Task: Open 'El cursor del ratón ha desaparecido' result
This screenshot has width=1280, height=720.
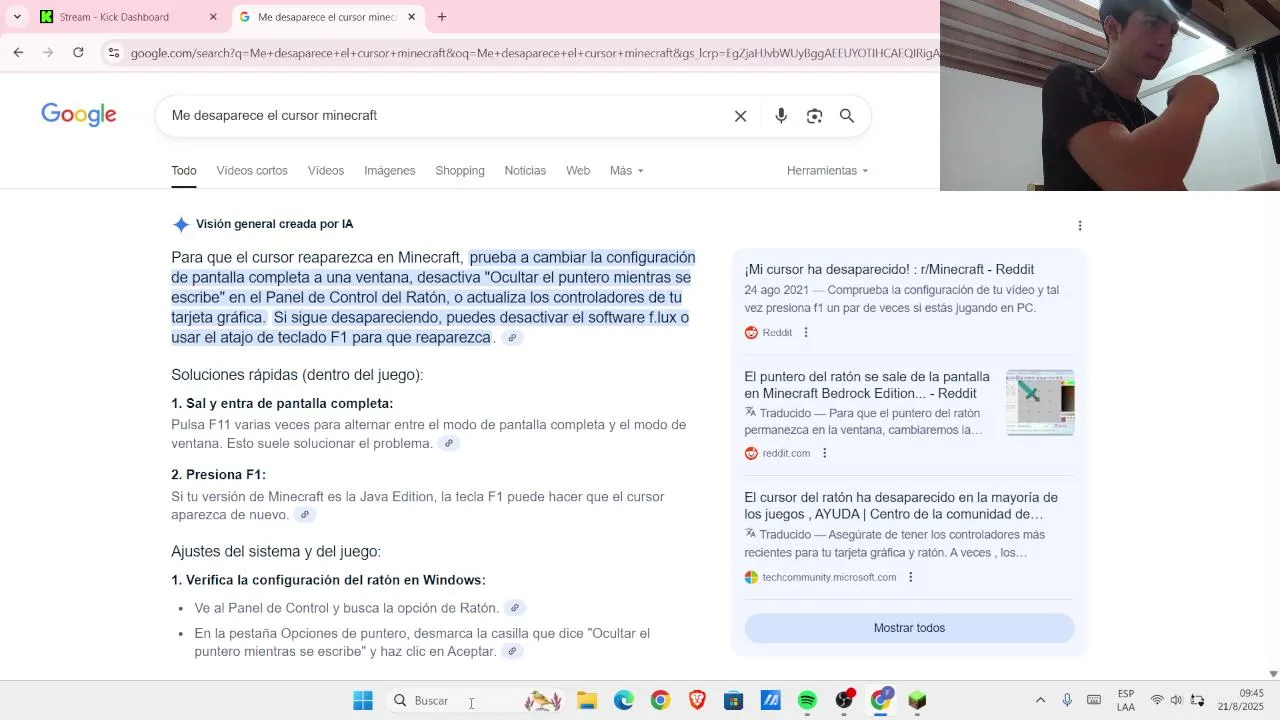Action: (x=901, y=506)
